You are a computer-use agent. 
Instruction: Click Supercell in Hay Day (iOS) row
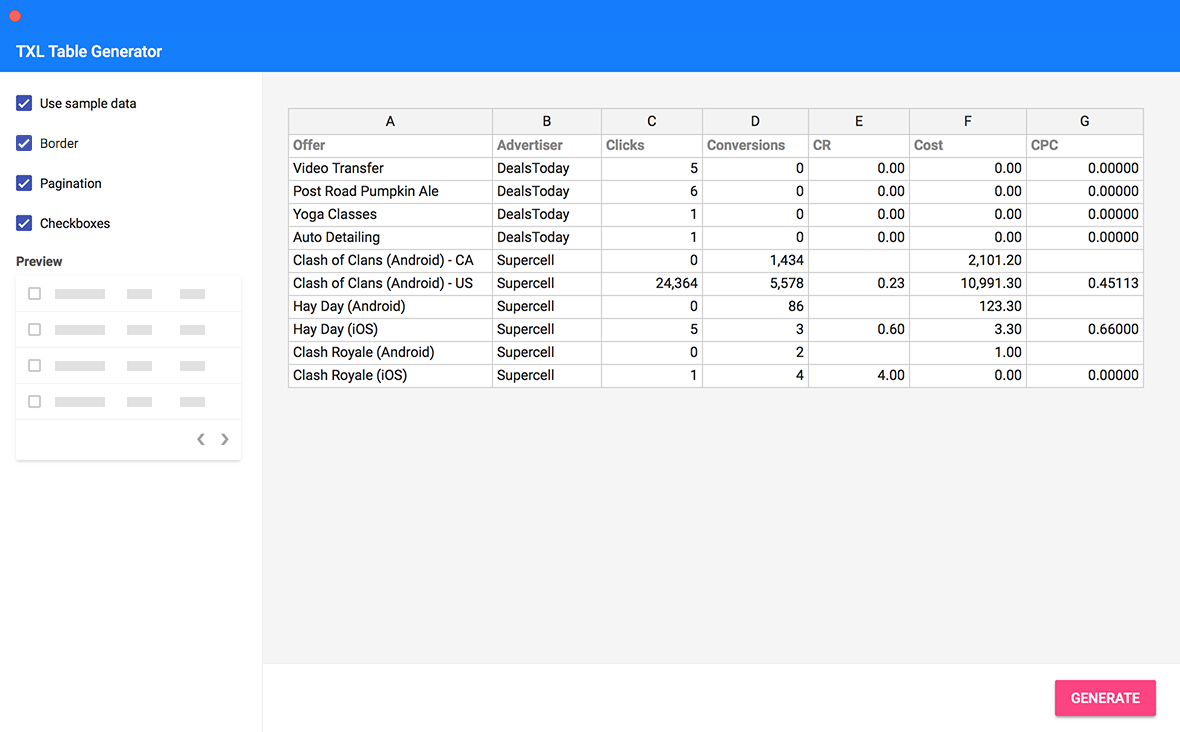pos(546,330)
